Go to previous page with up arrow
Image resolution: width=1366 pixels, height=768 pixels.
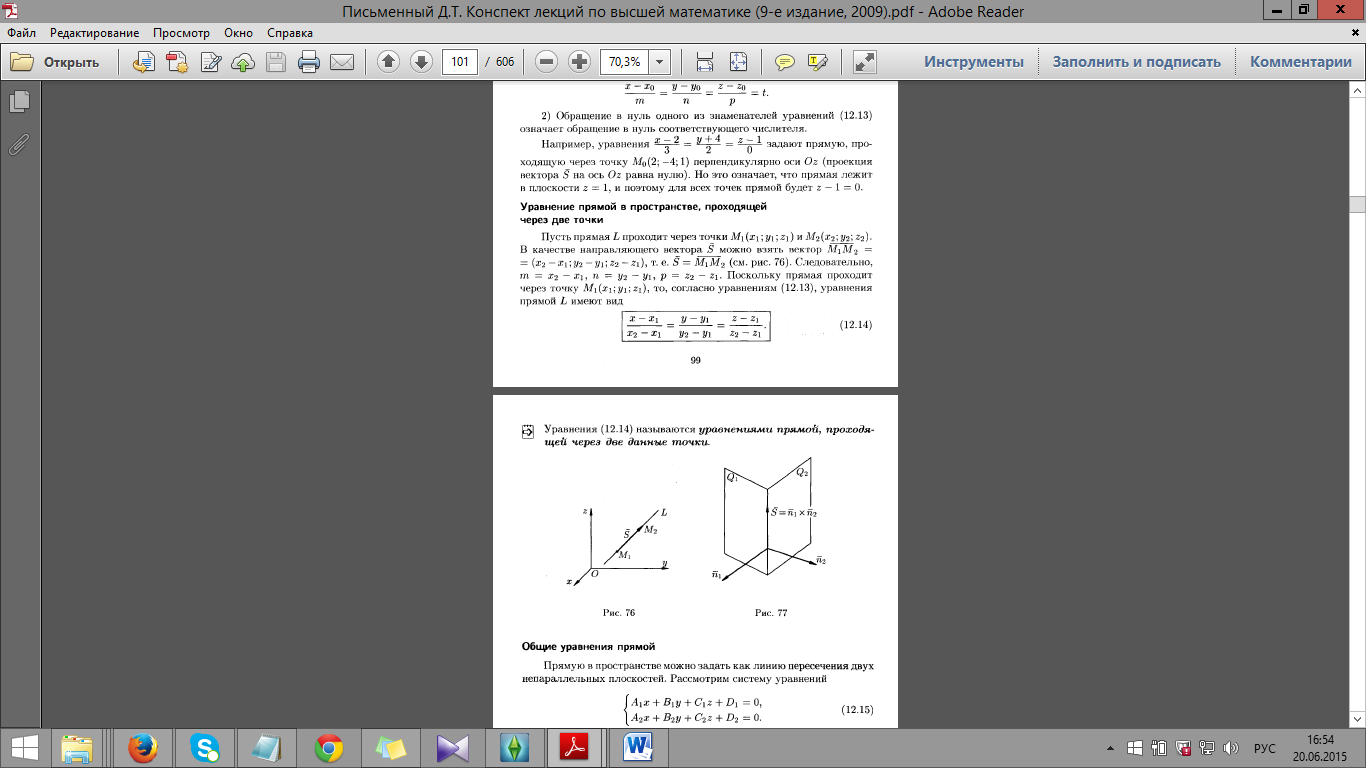389,62
